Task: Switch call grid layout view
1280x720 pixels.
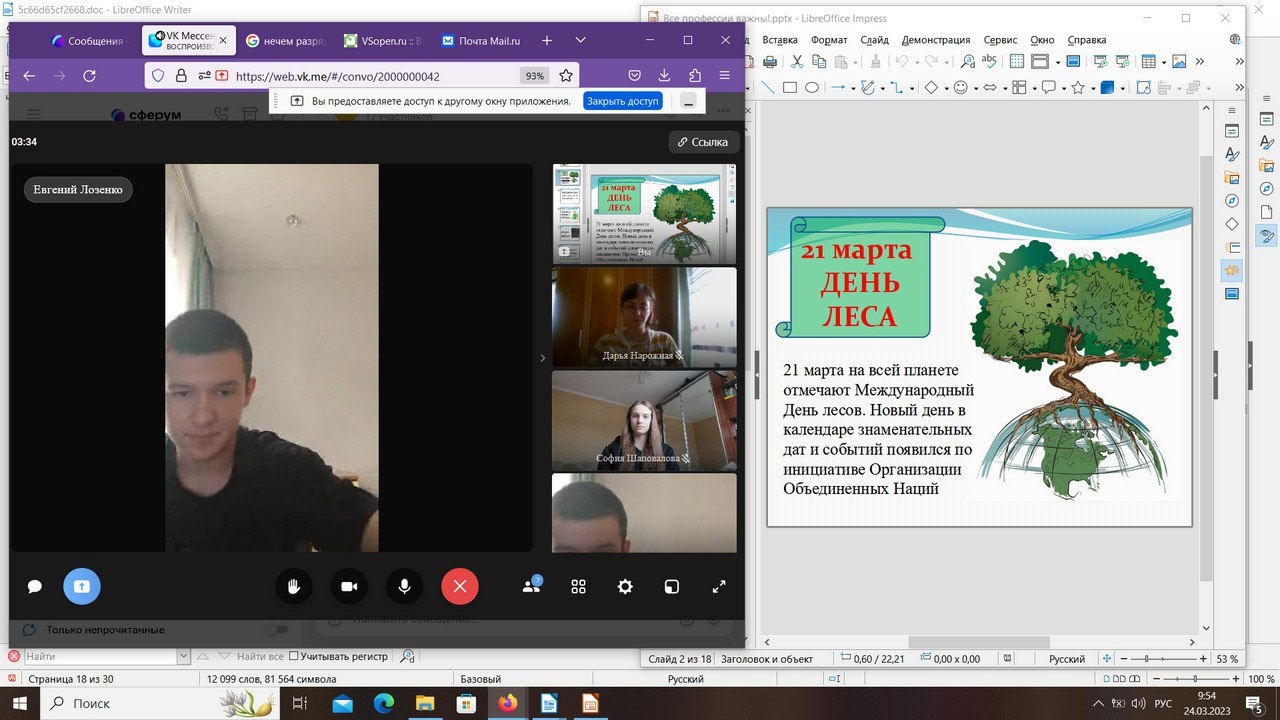Action: (578, 587)
